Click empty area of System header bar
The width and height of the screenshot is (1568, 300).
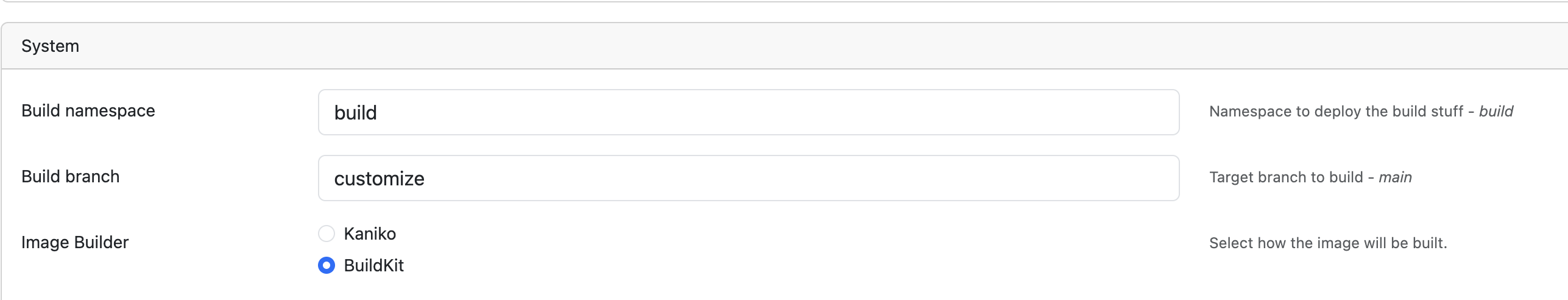[792, 46]
